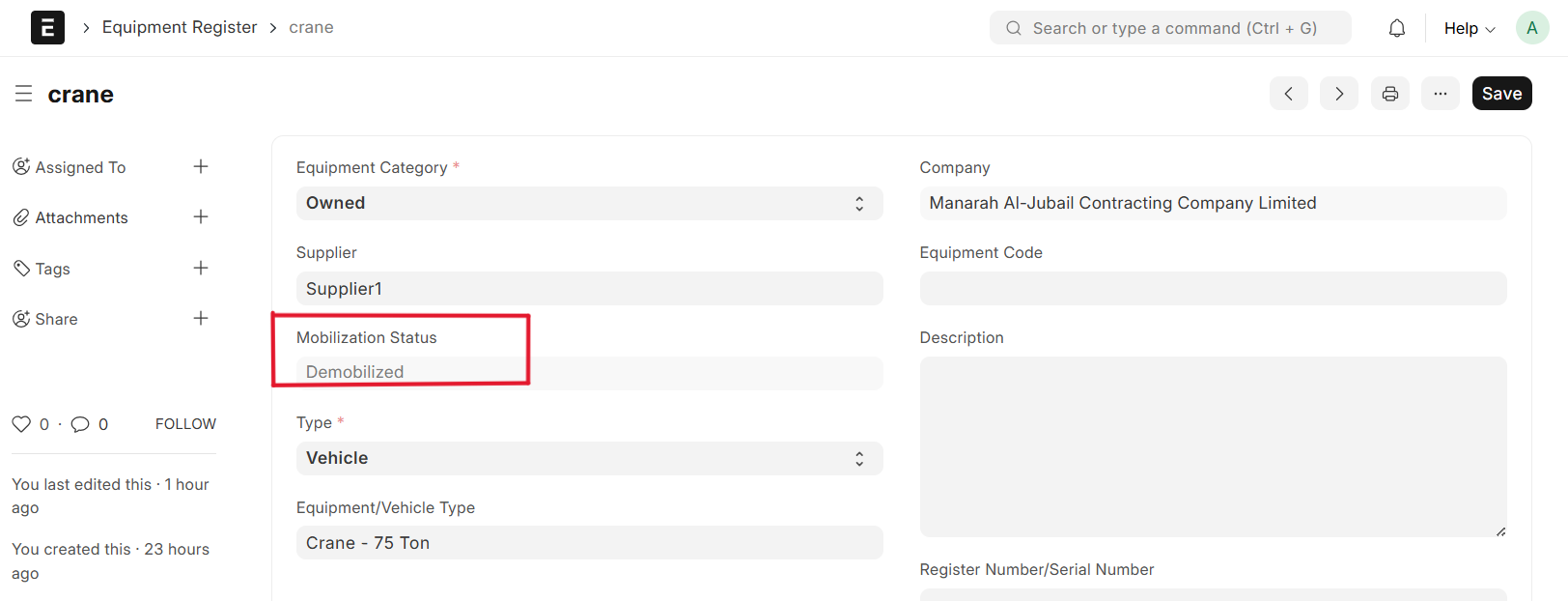Image resolution: width=1568 pixels, height=601 pixels.
Task: Navigate to Equipment Register breadcrumb
Action: tap(180, 27)
